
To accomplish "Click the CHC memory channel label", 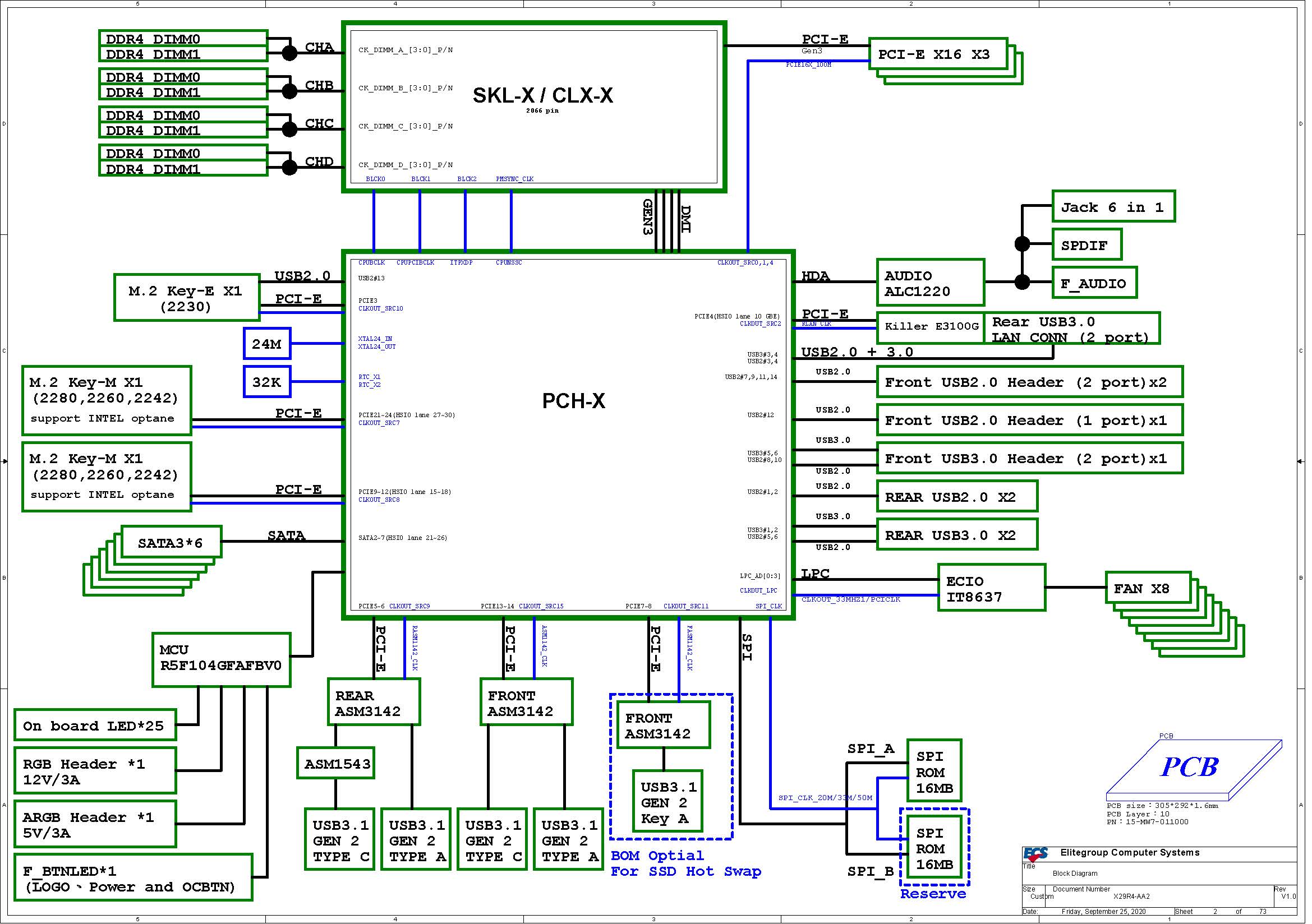I will click(319, 123).
